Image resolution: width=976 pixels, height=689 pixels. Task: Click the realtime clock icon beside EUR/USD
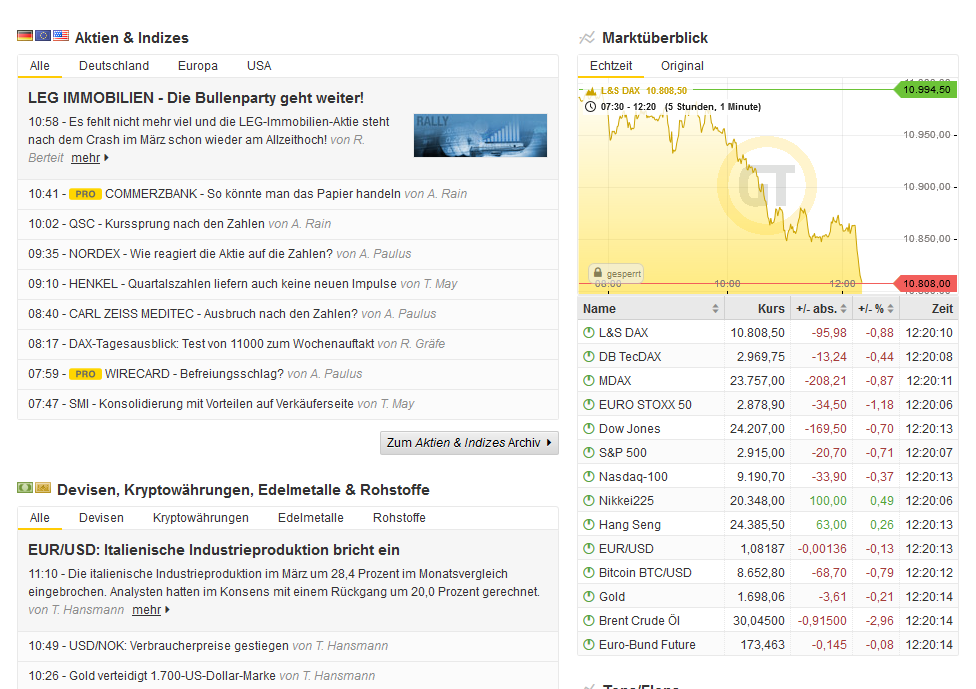pos(591,548)
